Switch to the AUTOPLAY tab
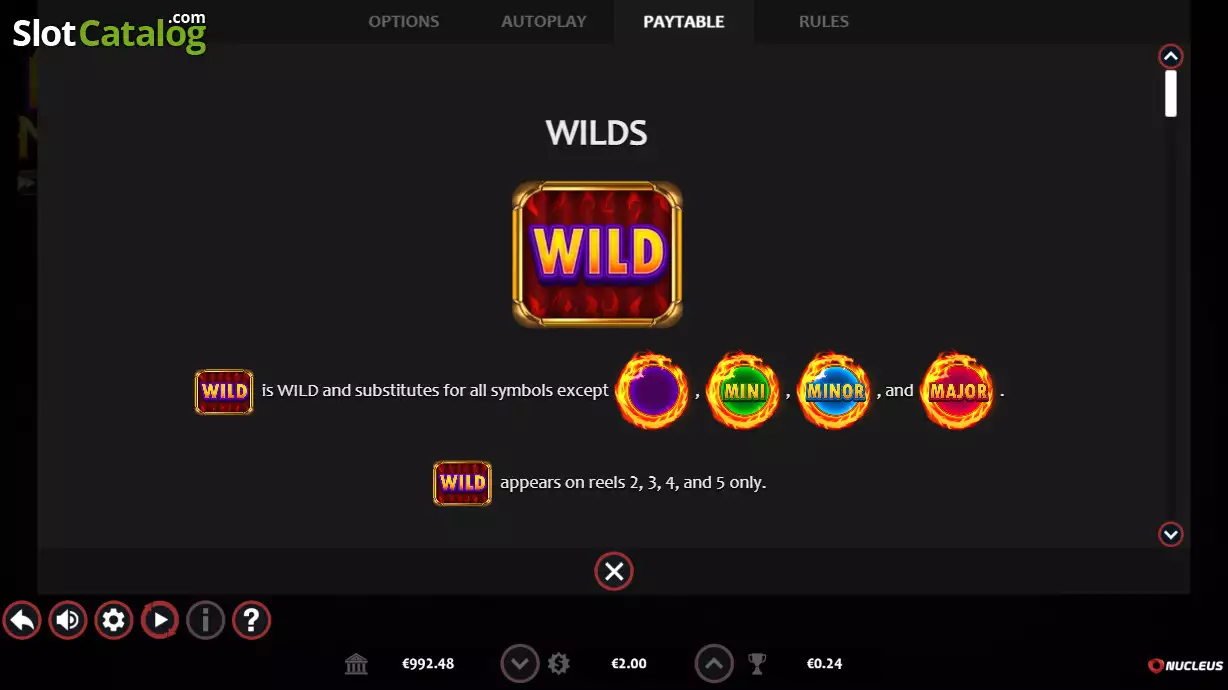Viewport: 1228px width, 690px height. [x=544, y=21]
